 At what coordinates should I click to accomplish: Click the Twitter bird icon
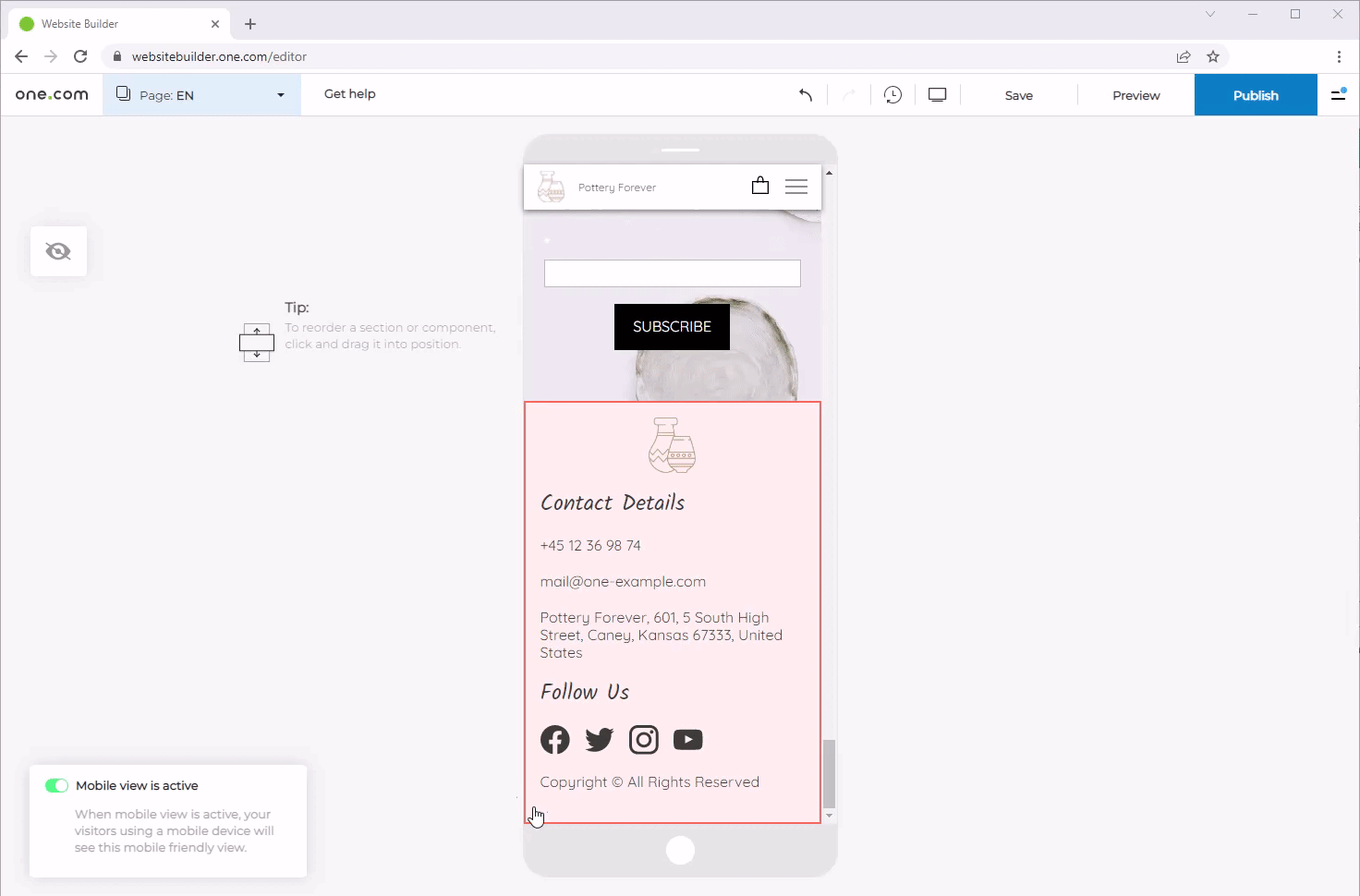(600, 740)
